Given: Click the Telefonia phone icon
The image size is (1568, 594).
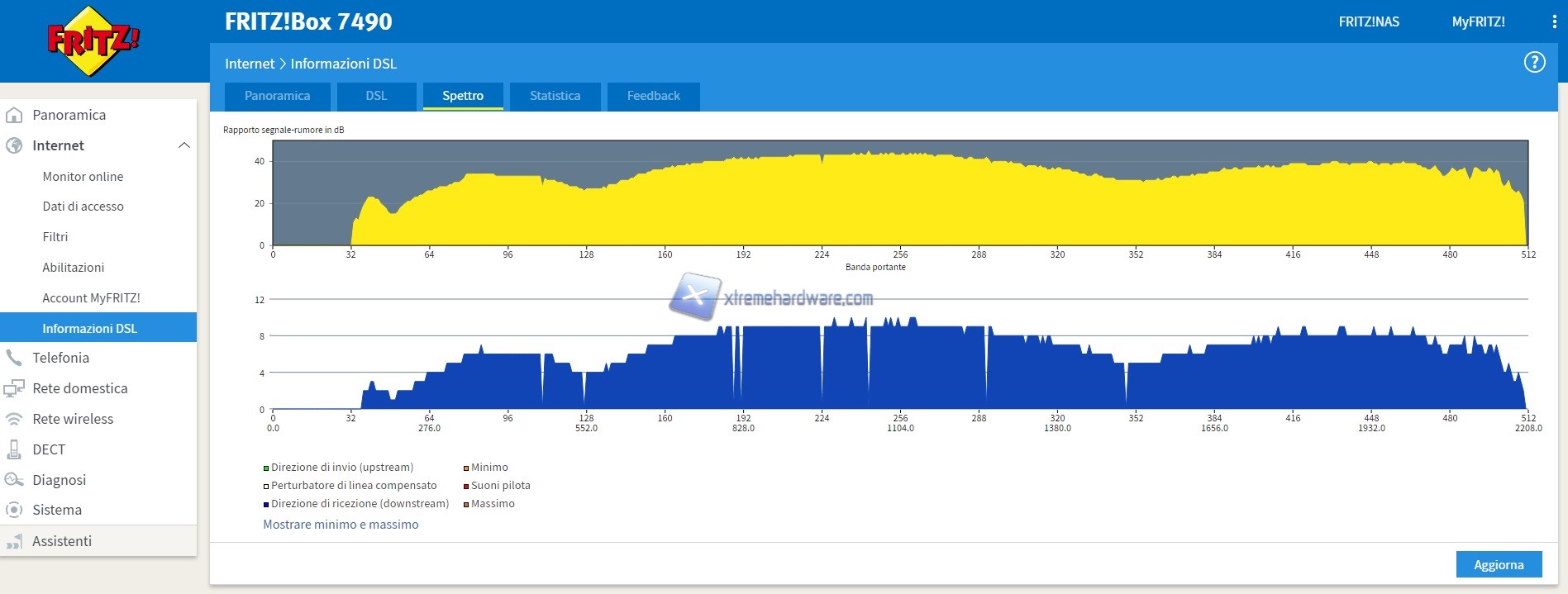Looking at the screenshot, I should click(14, 358).
